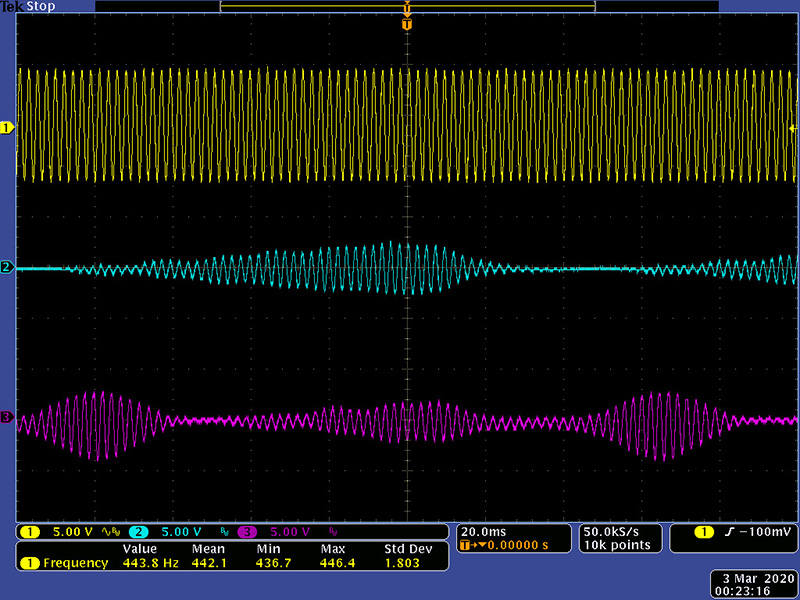Screen dimensions: 800x600
Task: Click the channel 3 5.00 V scale value
Action: 289,531
